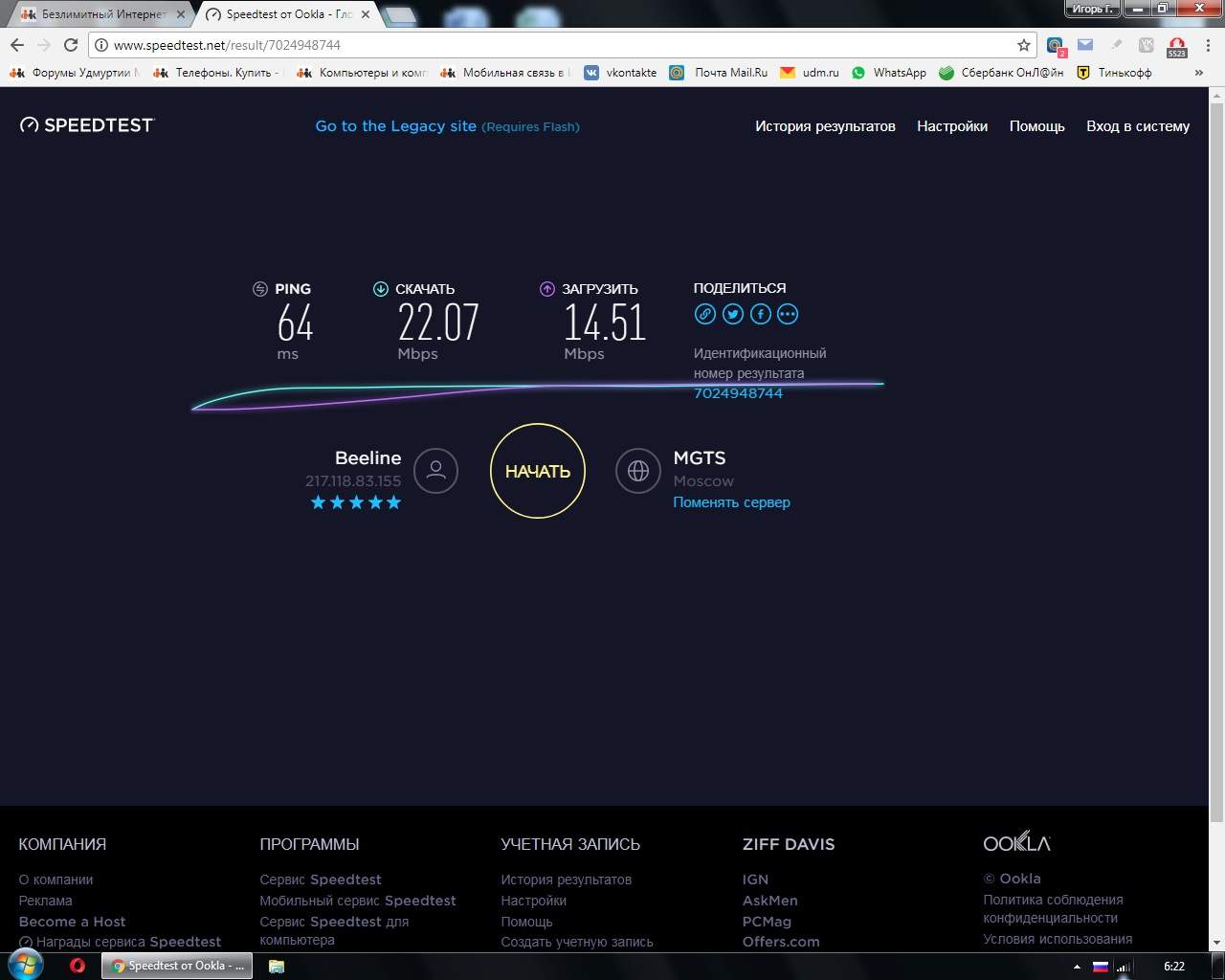Open more sharing options ellipsis icon
1225x980 pixels.
click(x=788, y=314)
